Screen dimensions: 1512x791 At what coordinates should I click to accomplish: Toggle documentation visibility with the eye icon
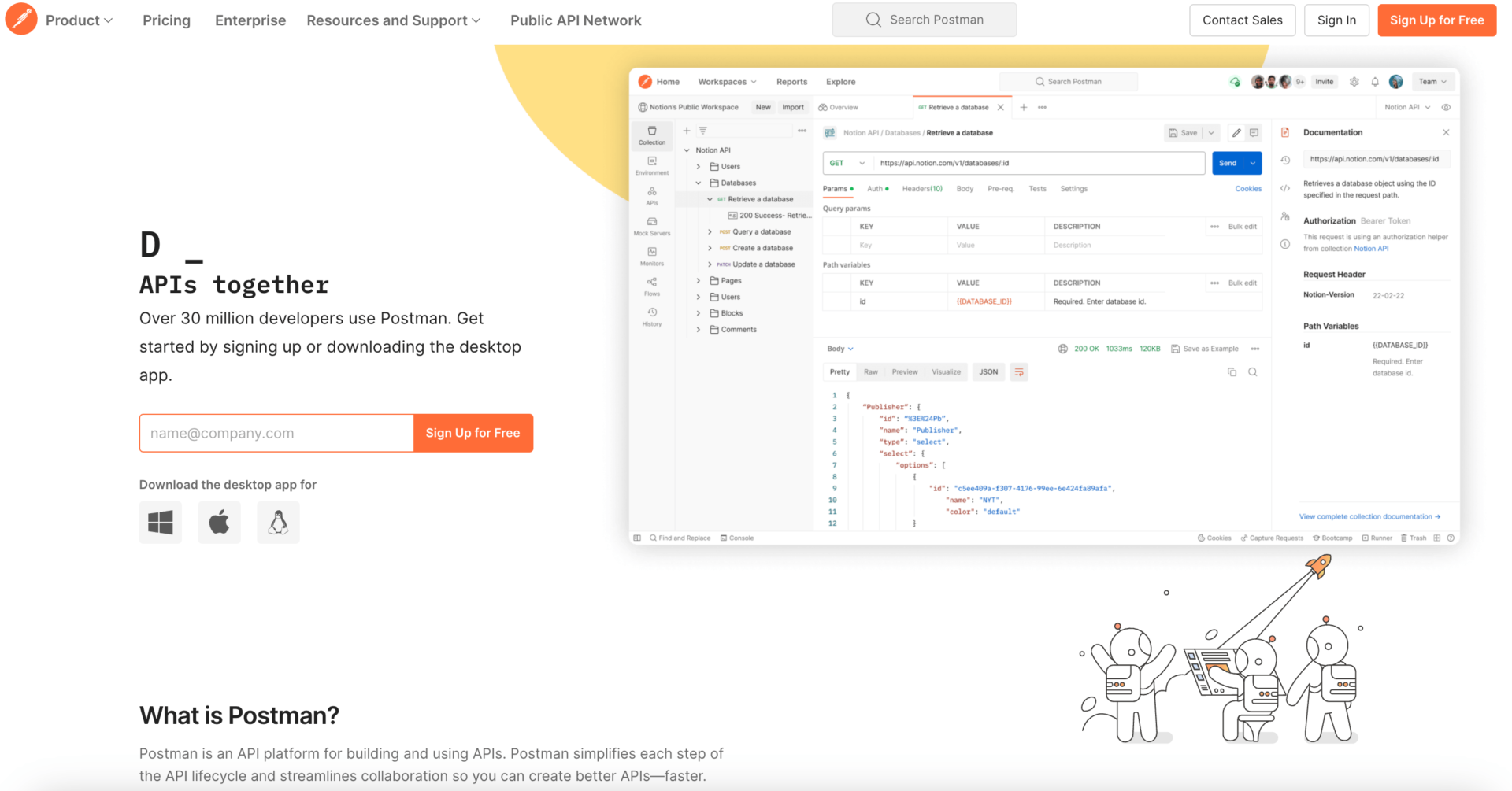pyautogui.click(x=1446, y=107)
